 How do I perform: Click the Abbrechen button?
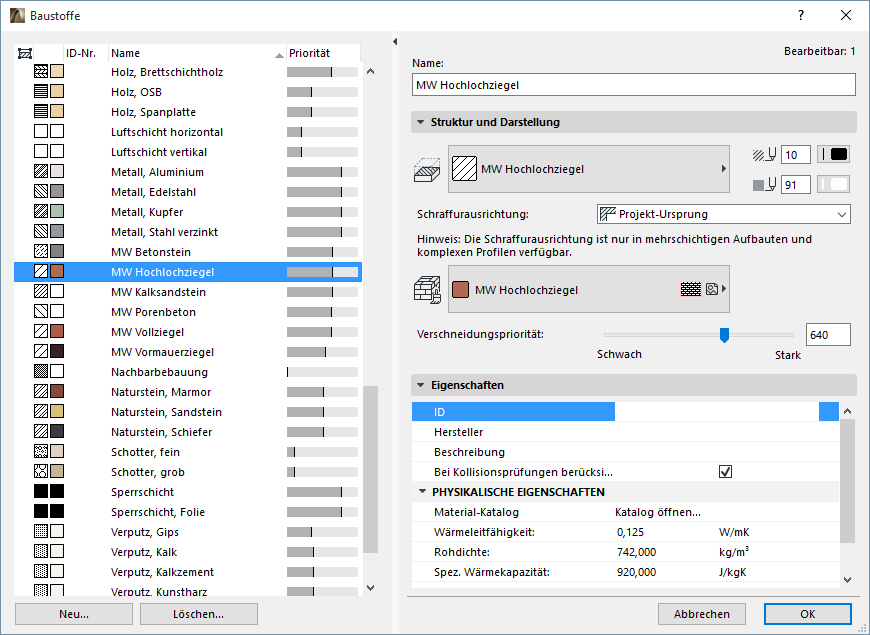coord(702,614)
